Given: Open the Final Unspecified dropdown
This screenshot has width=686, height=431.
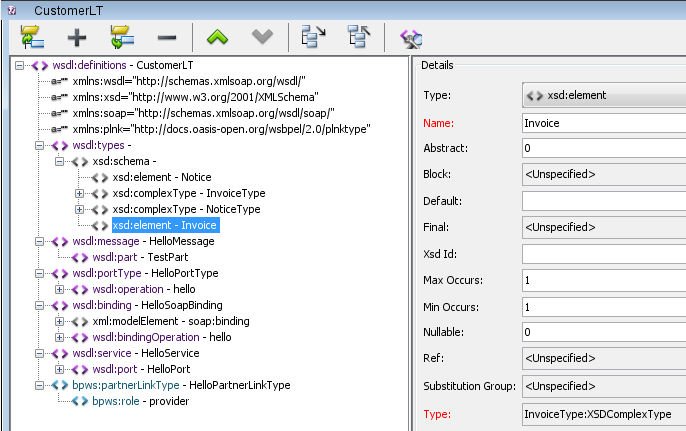Looking at the screenshot, I should click(x=604, y=227).
